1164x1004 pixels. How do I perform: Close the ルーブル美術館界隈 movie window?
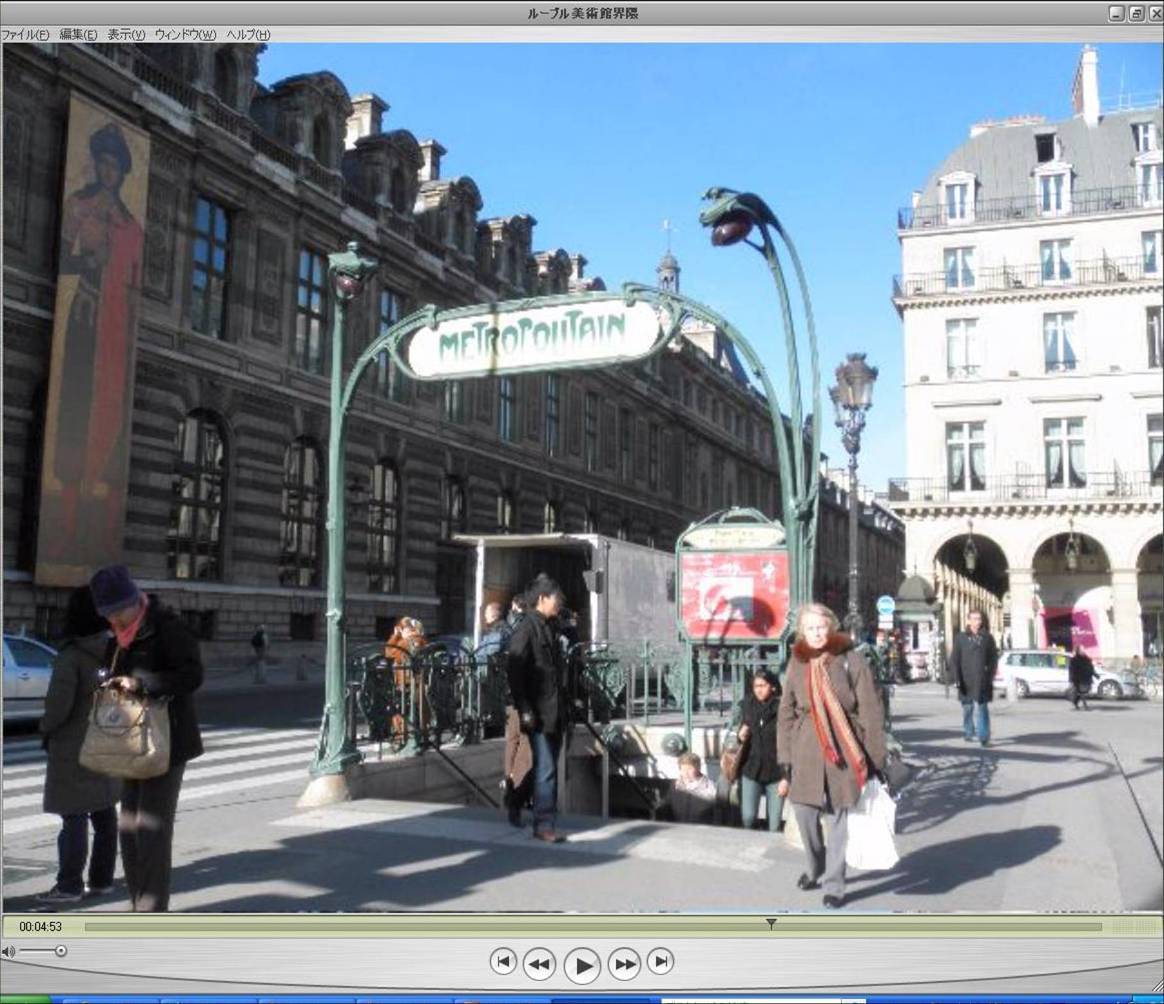[1154, 13]
